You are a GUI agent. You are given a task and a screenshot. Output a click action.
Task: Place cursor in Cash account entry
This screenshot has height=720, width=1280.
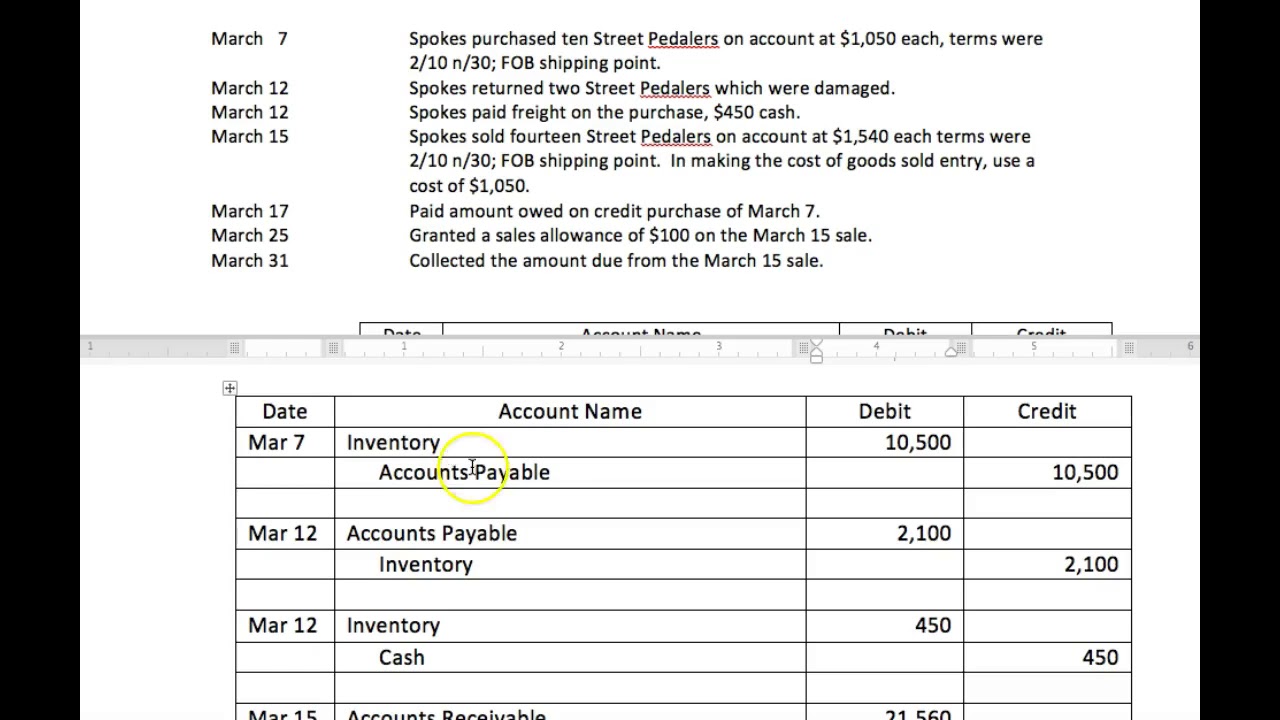[402, 657]
